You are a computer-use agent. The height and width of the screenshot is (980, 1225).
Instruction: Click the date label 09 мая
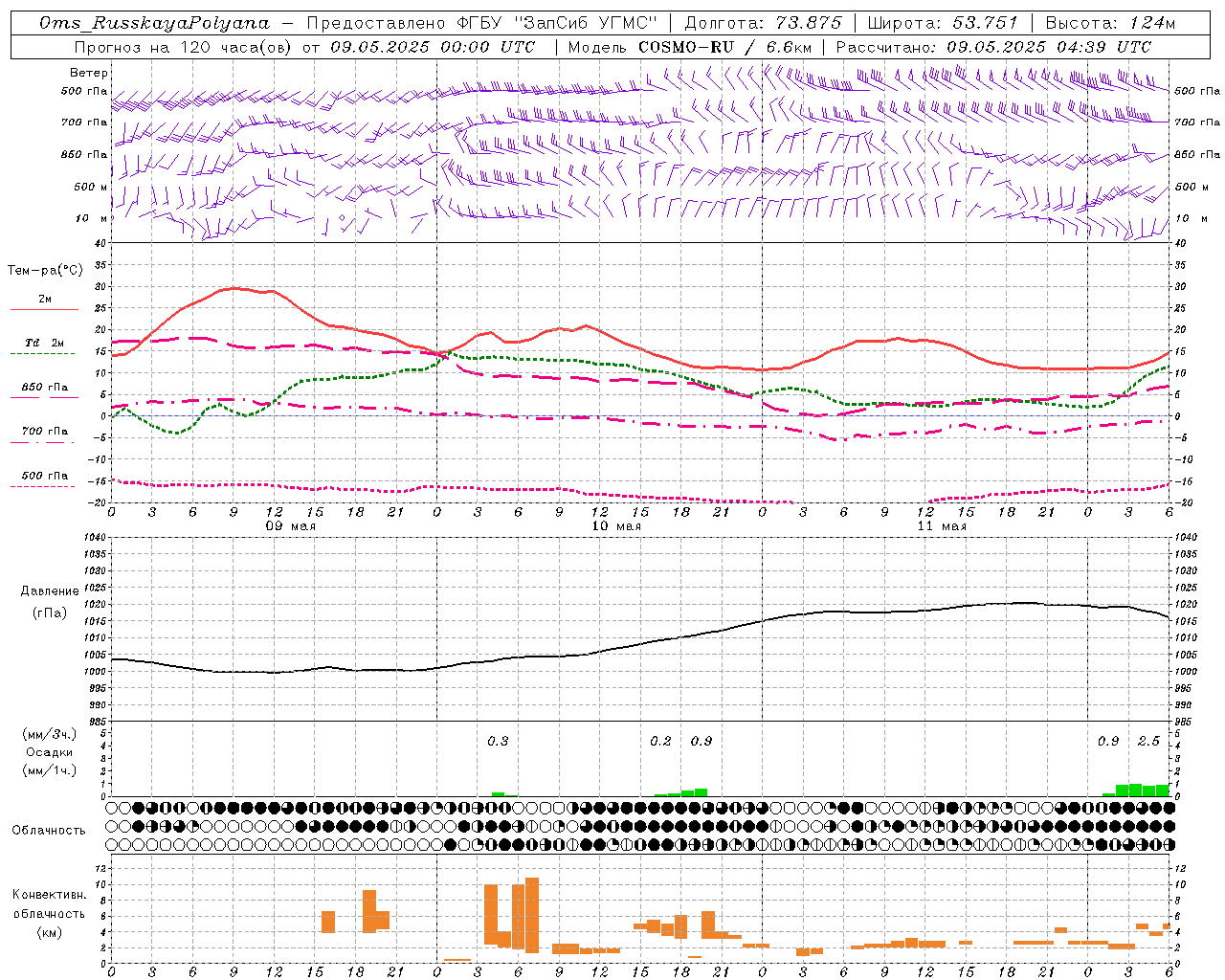click(x=291, y=526)
